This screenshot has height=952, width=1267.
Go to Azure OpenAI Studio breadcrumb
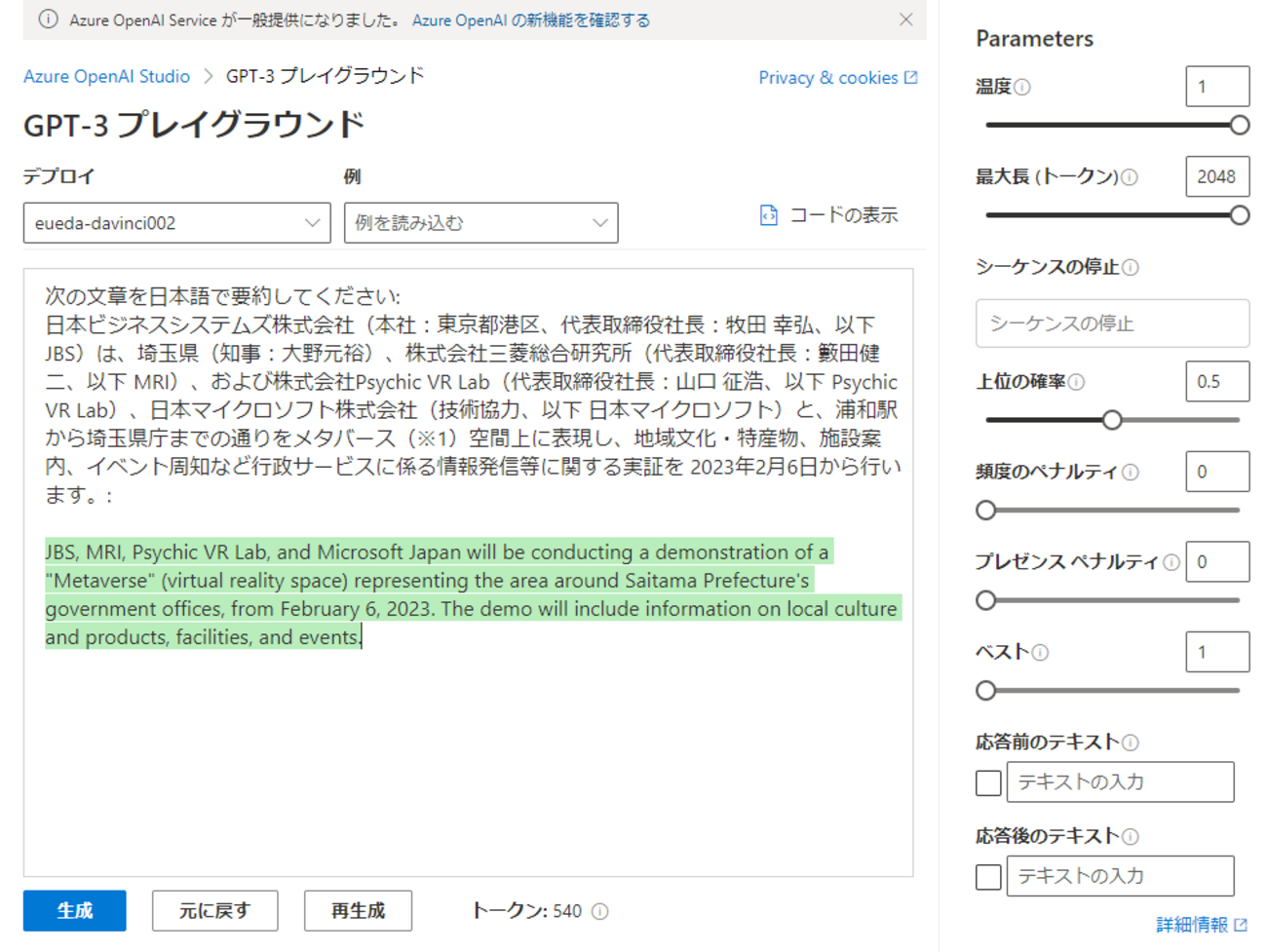point(107,76)
